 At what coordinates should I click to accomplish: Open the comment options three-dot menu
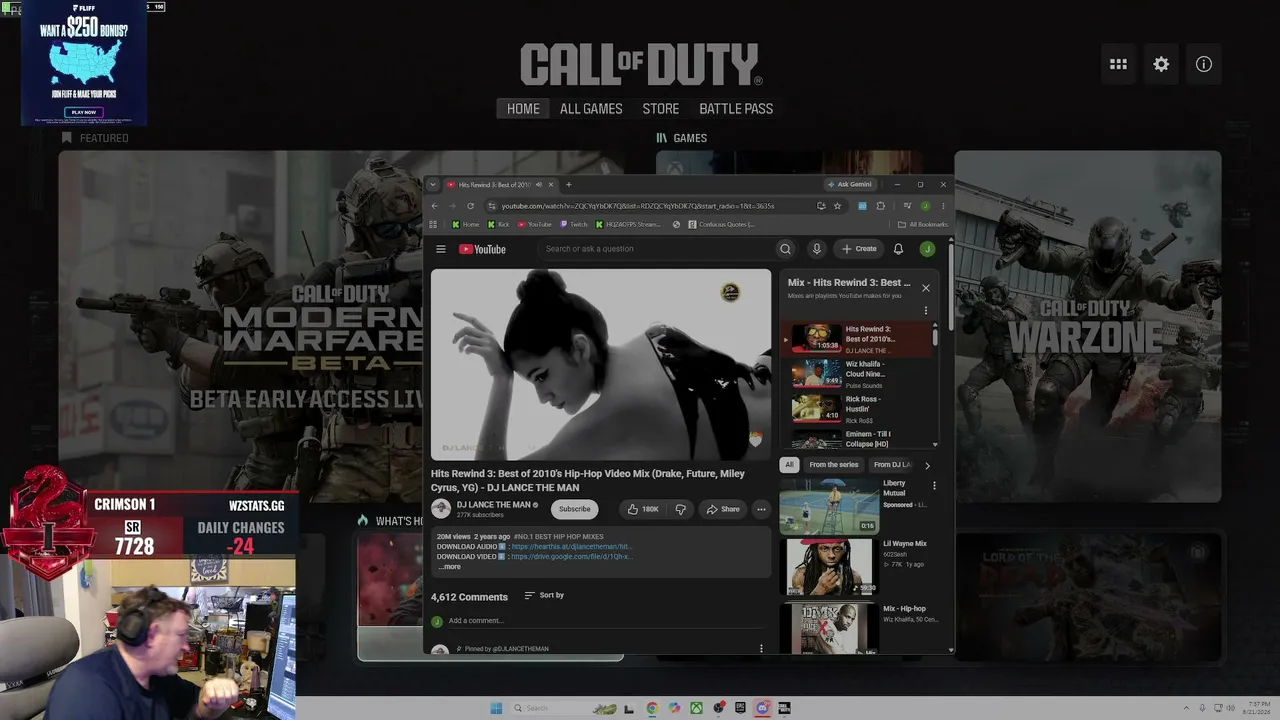[x=761, y=648]
